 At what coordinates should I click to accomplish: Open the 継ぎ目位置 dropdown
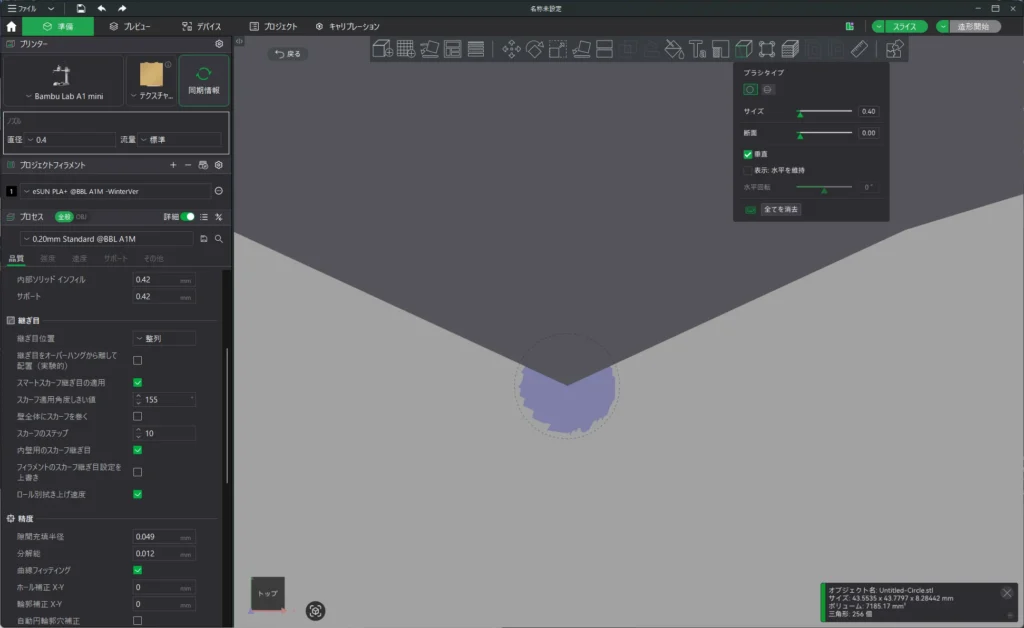[x=165, y=338]
